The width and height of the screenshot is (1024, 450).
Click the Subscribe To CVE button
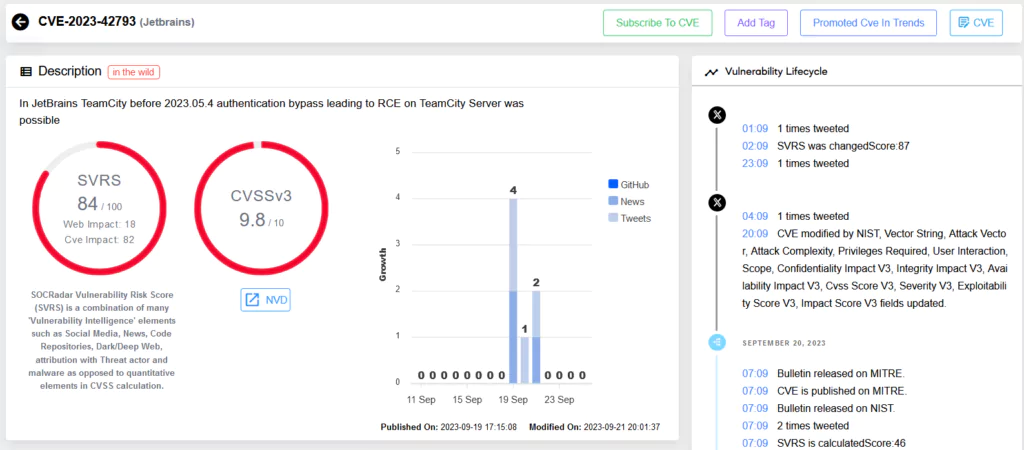[657, 23]
